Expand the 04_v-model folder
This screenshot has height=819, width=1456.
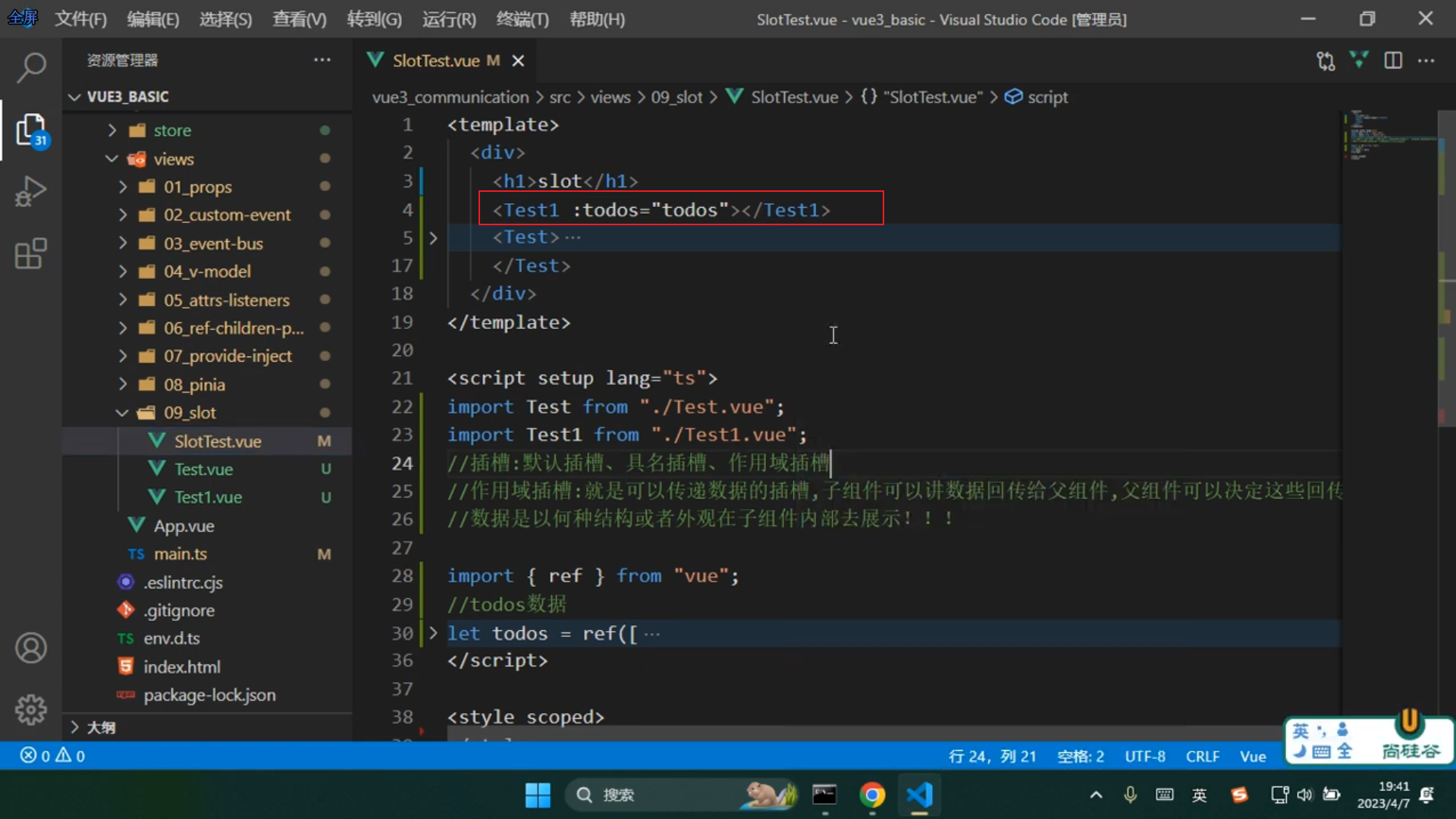123,271
